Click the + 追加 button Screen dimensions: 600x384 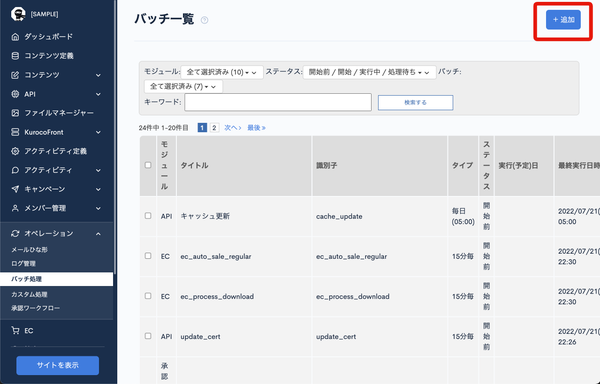coord(563,20)
